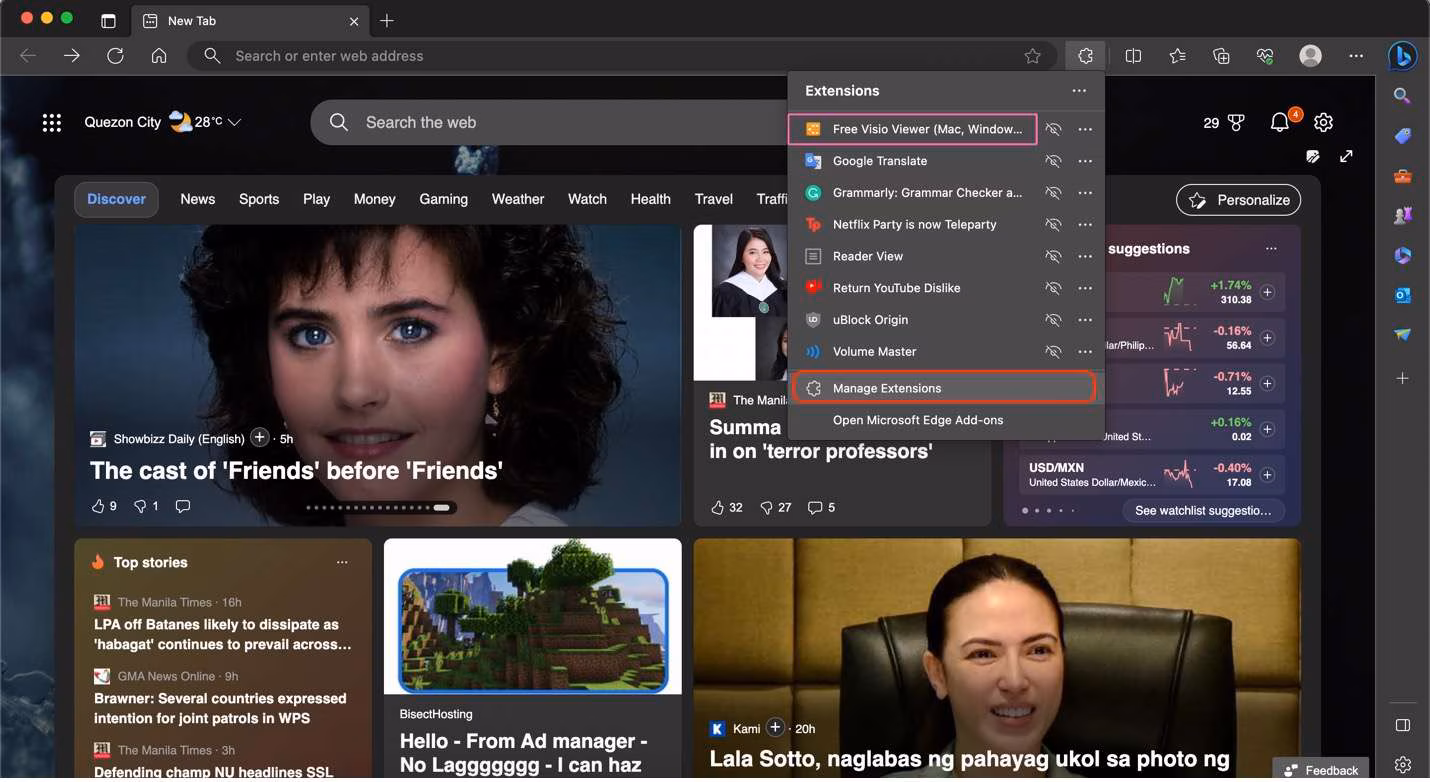Toggle the eye icon for uBlock Origin
Viewport: 1430px width, 782px height.
coord(1052,320)
